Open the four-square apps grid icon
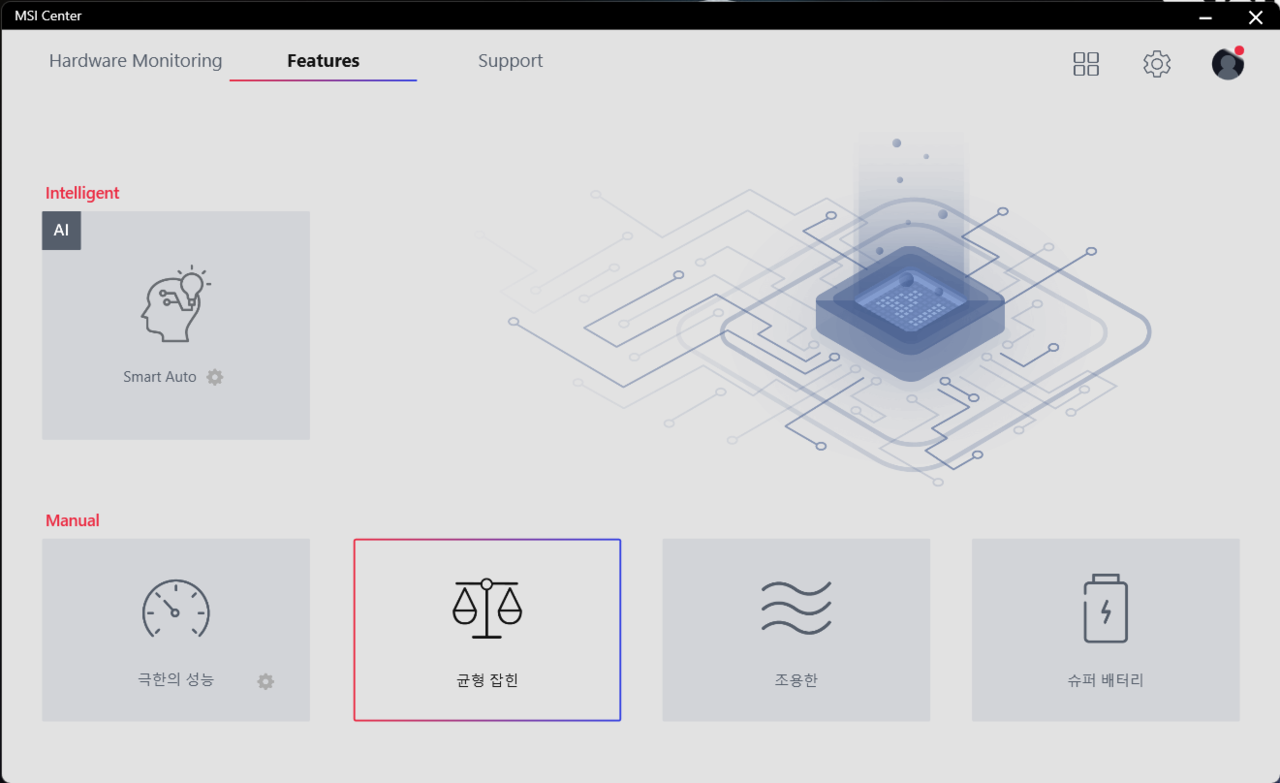Viewport: 1280px width, 783px height. pyautogui.click(x=1086, y=64)
